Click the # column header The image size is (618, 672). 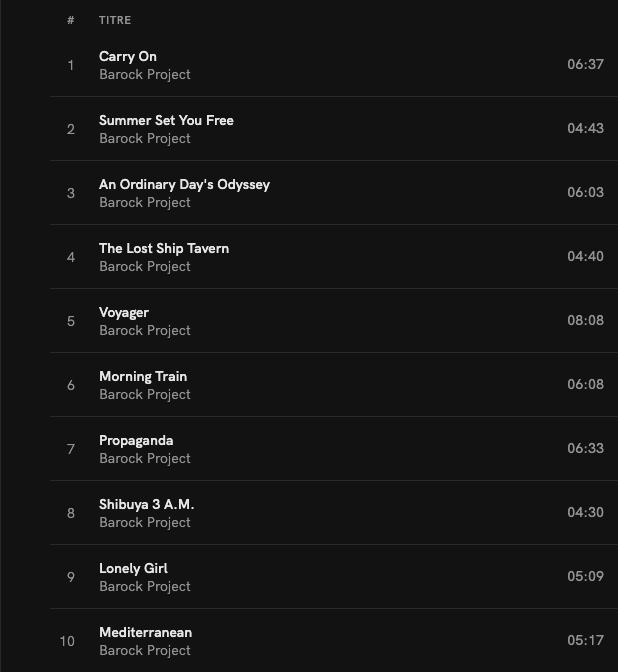click(71, 20)
